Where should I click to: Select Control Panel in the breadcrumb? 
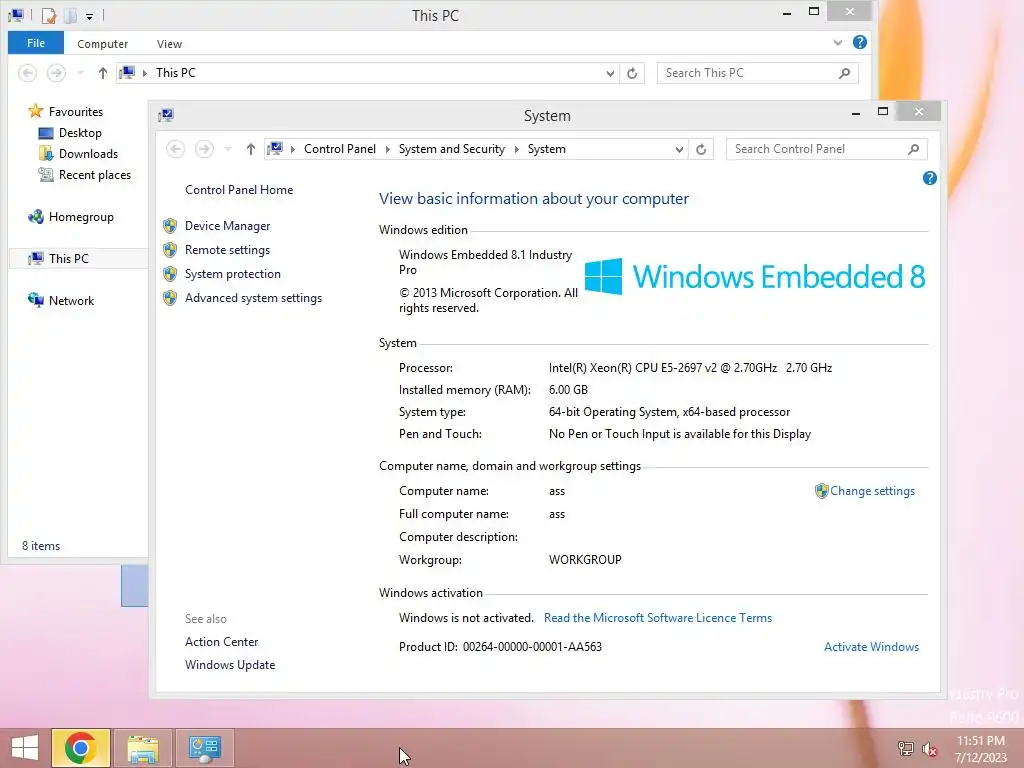[x=340, y=150]
